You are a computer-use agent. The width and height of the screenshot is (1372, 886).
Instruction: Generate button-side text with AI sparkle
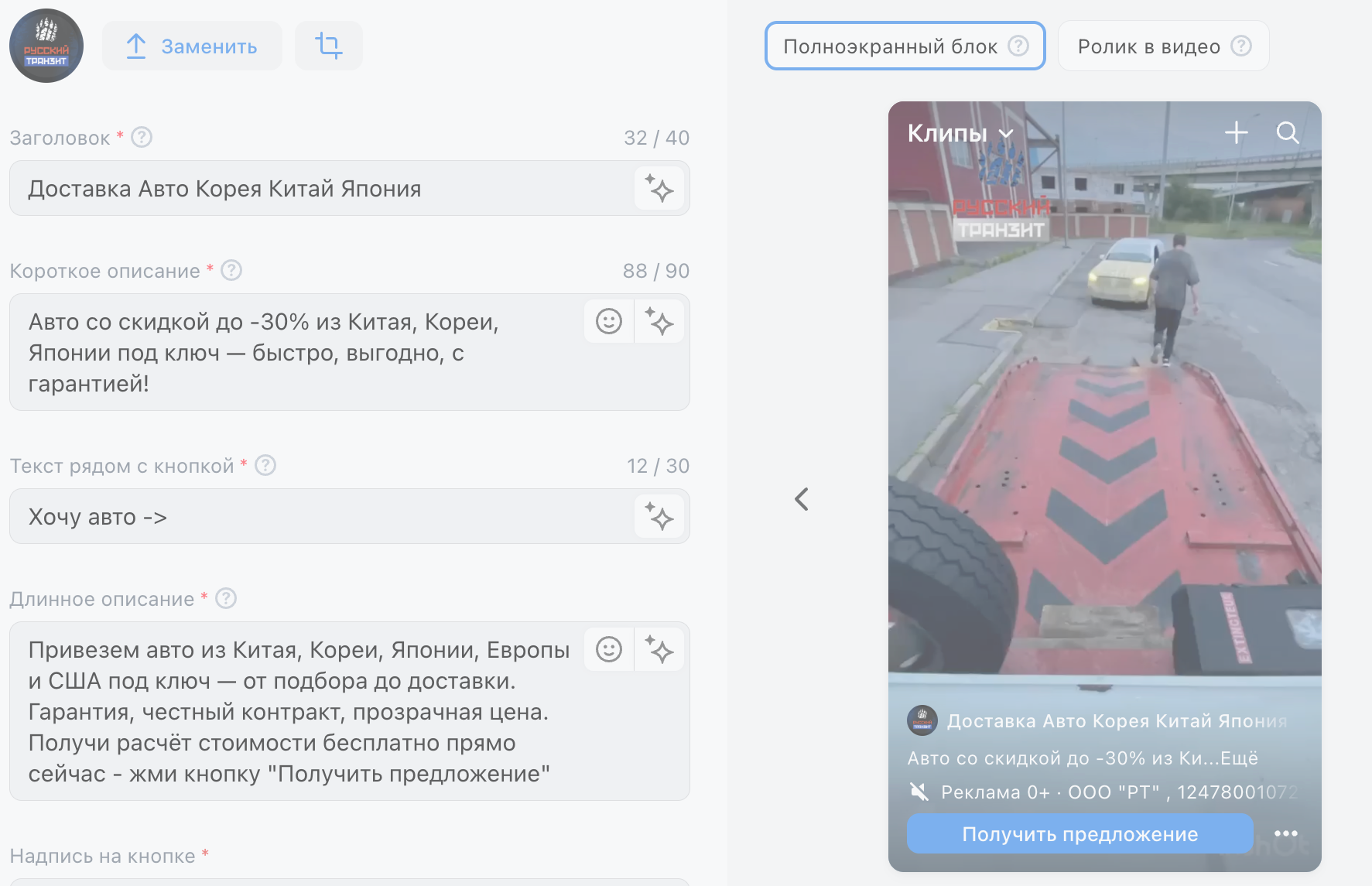pos(659,516)
